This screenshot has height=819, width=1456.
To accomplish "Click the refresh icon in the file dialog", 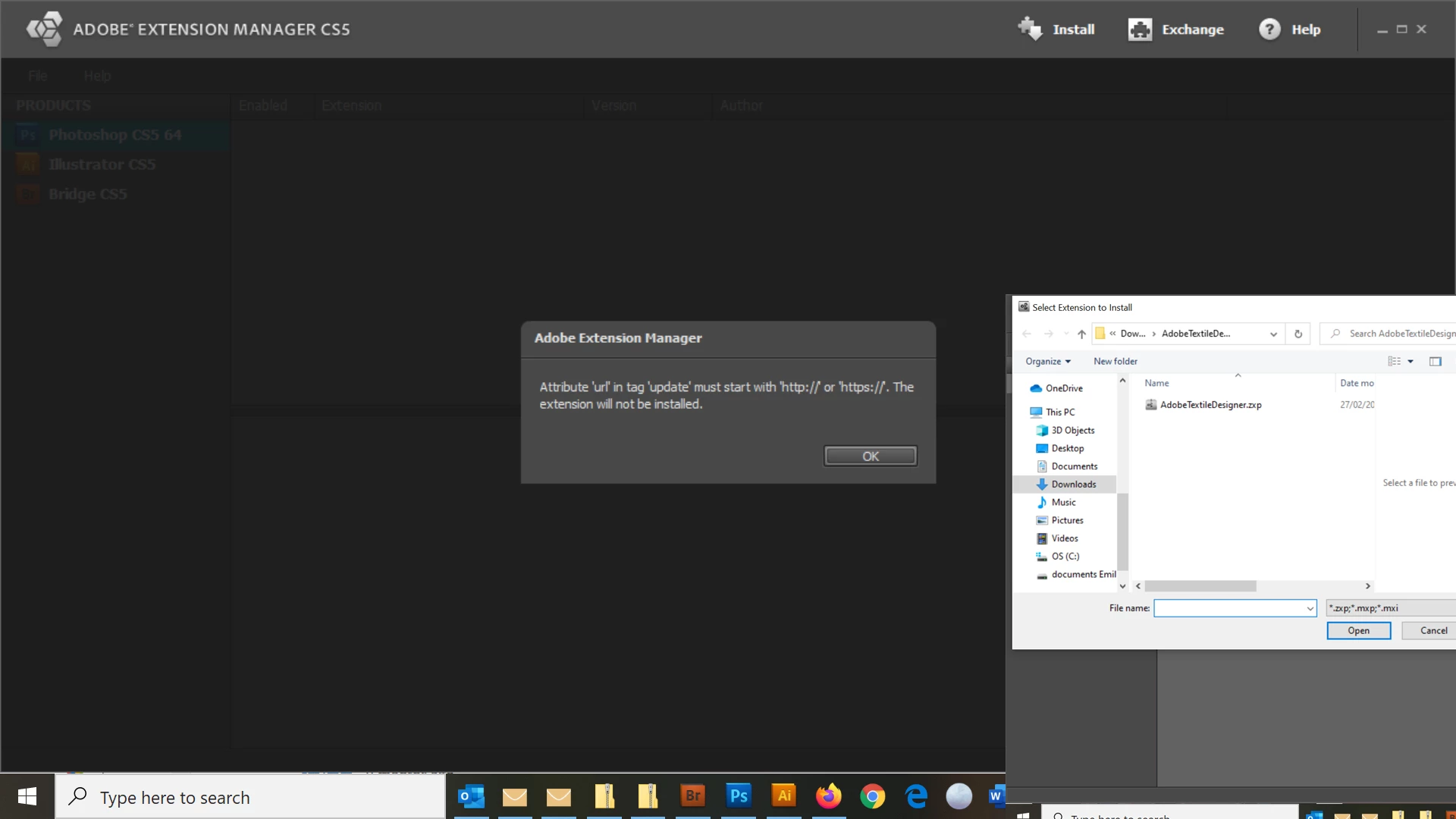I will tap(1298, 334).
